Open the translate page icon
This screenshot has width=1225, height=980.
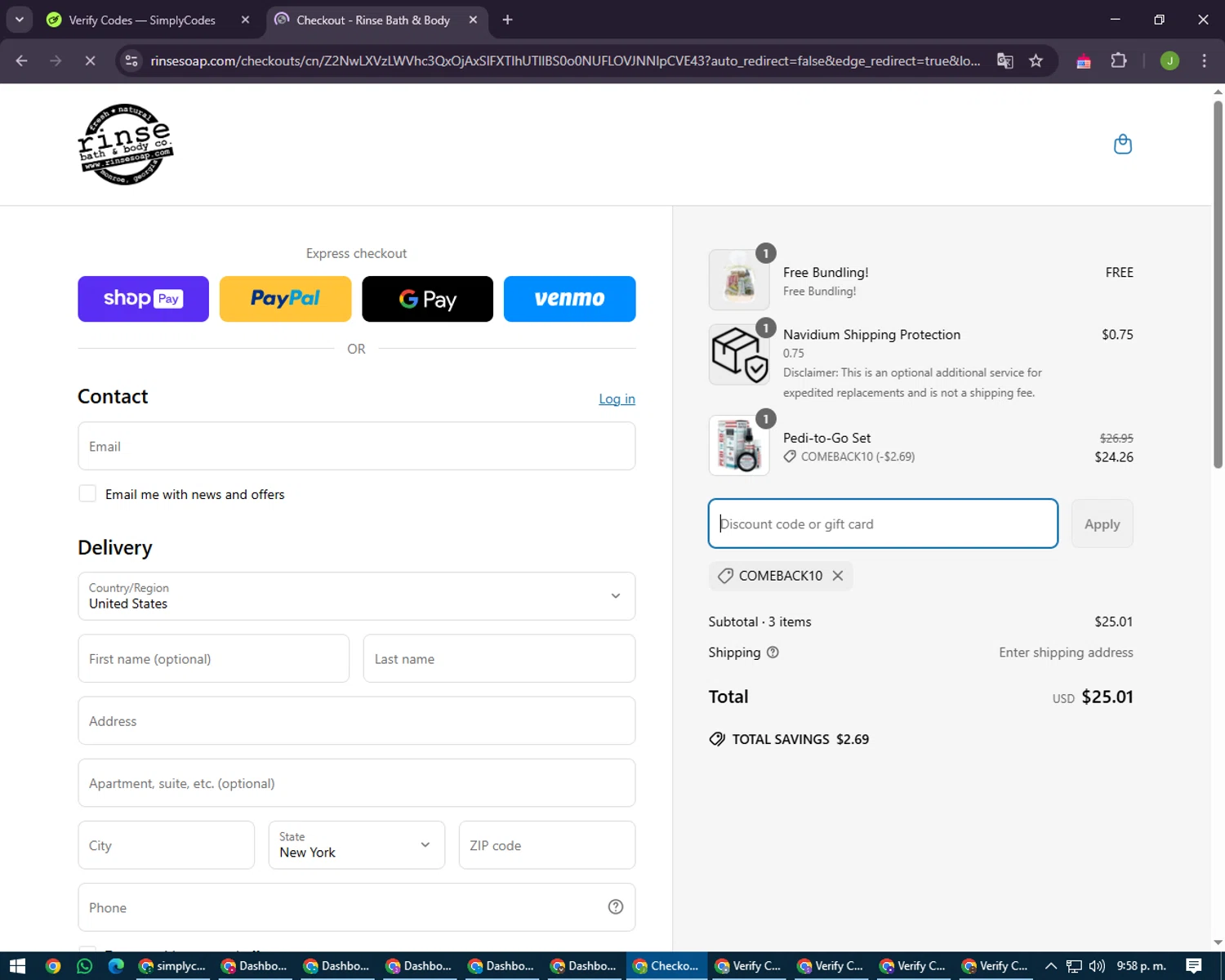1005,60
